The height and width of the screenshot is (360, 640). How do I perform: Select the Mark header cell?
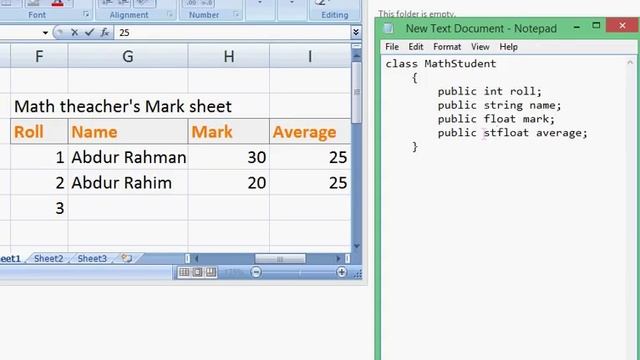[229, 132]
